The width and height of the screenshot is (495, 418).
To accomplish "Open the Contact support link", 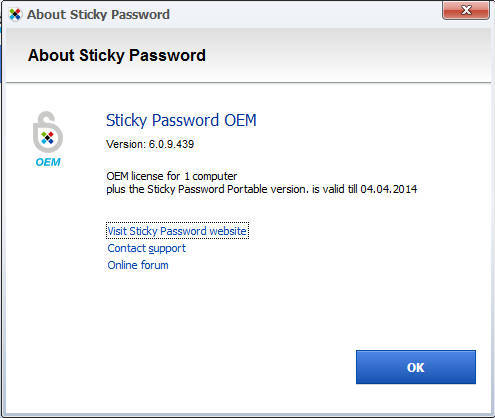I will (147, 248).
